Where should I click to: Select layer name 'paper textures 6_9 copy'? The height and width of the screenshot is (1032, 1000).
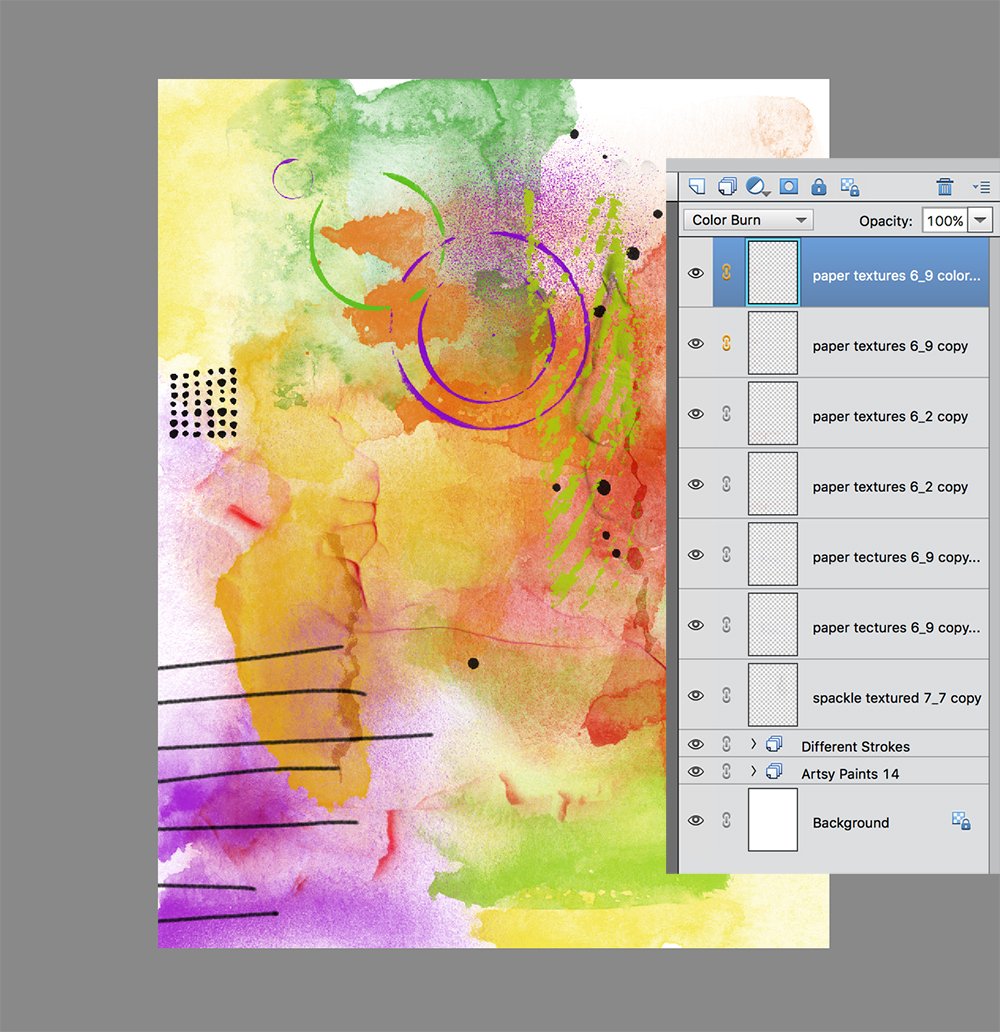pyautogui.click(x=890, y=346)
